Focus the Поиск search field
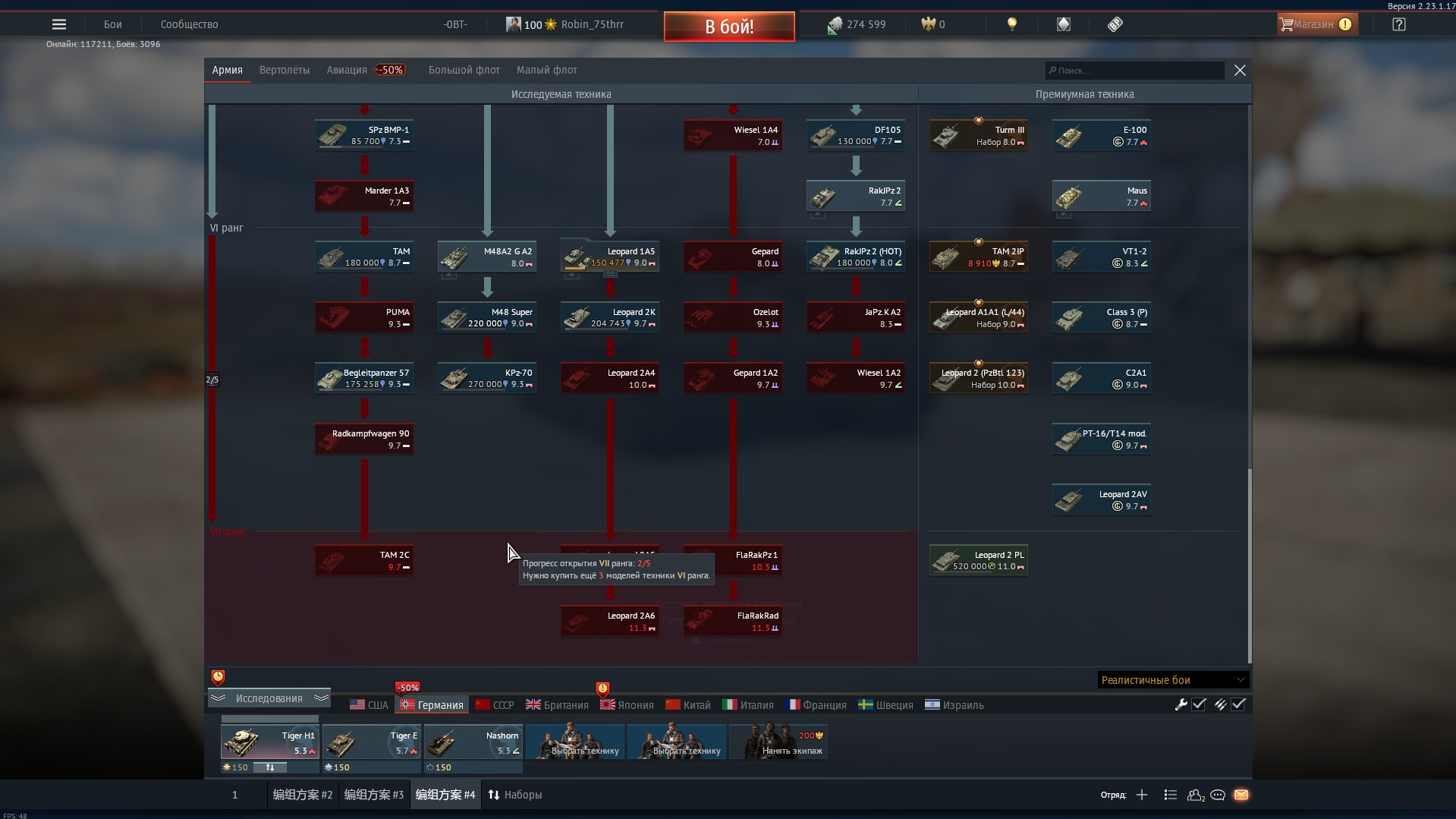 coord(1135,70)
